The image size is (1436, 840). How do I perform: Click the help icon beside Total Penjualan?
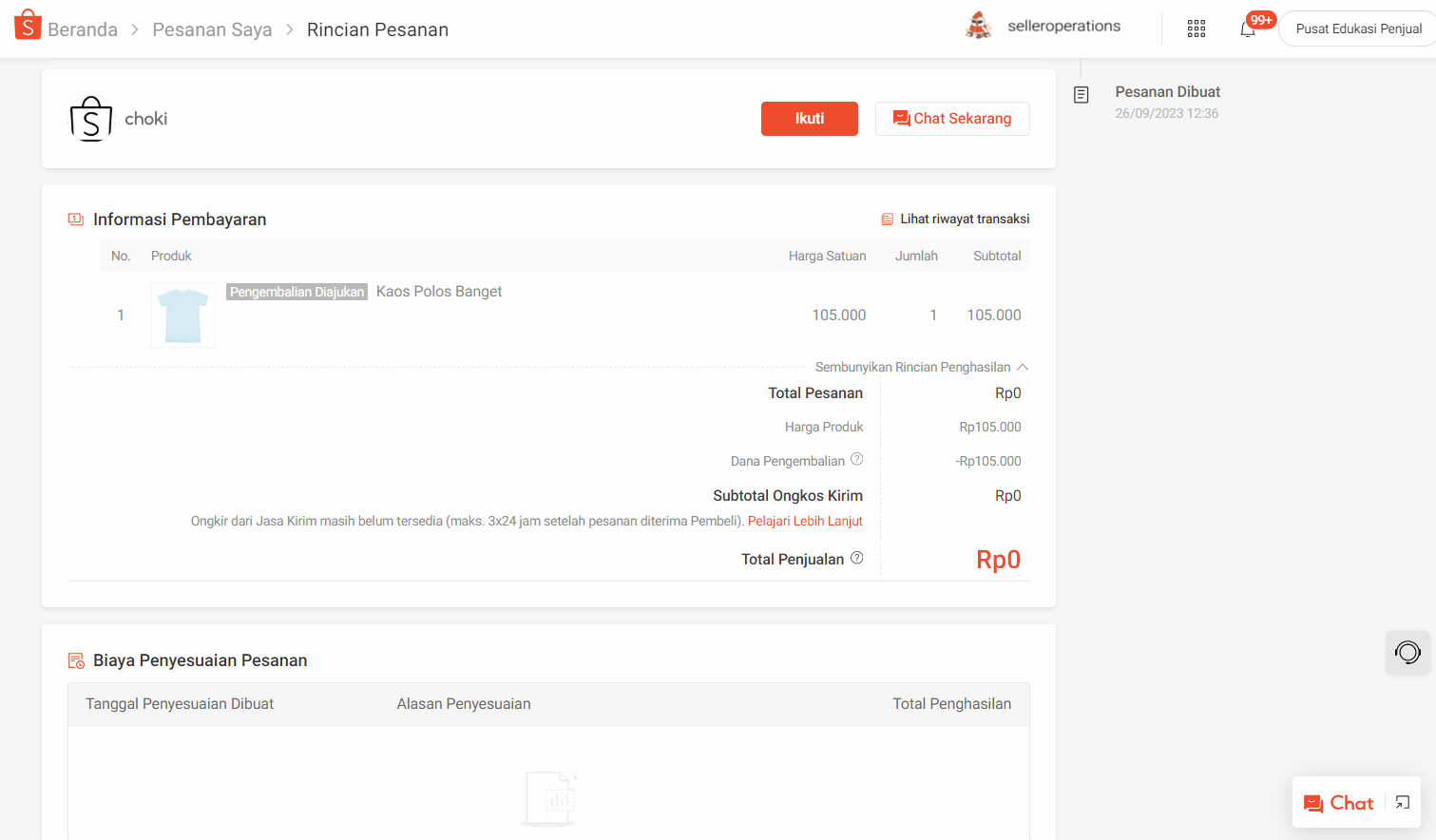pyautogui.click(x=857, y=558)
